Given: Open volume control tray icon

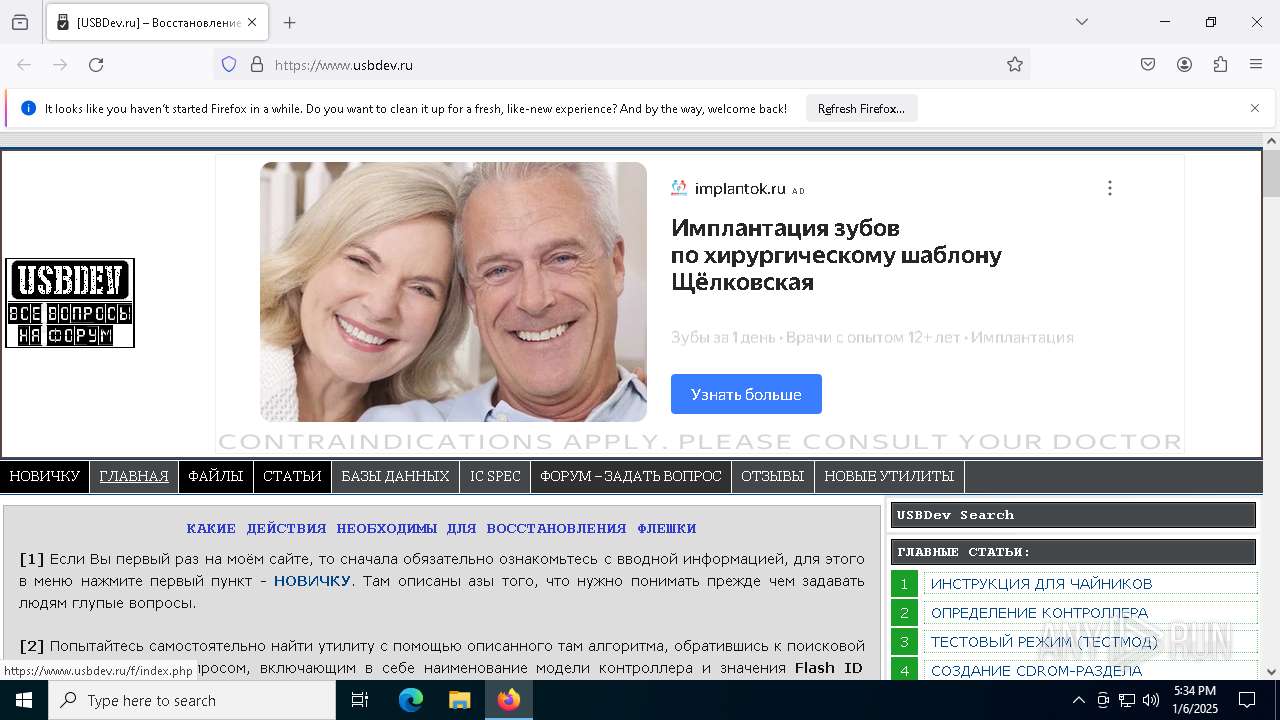Looking at the screenshot, I should (1151, 700).
